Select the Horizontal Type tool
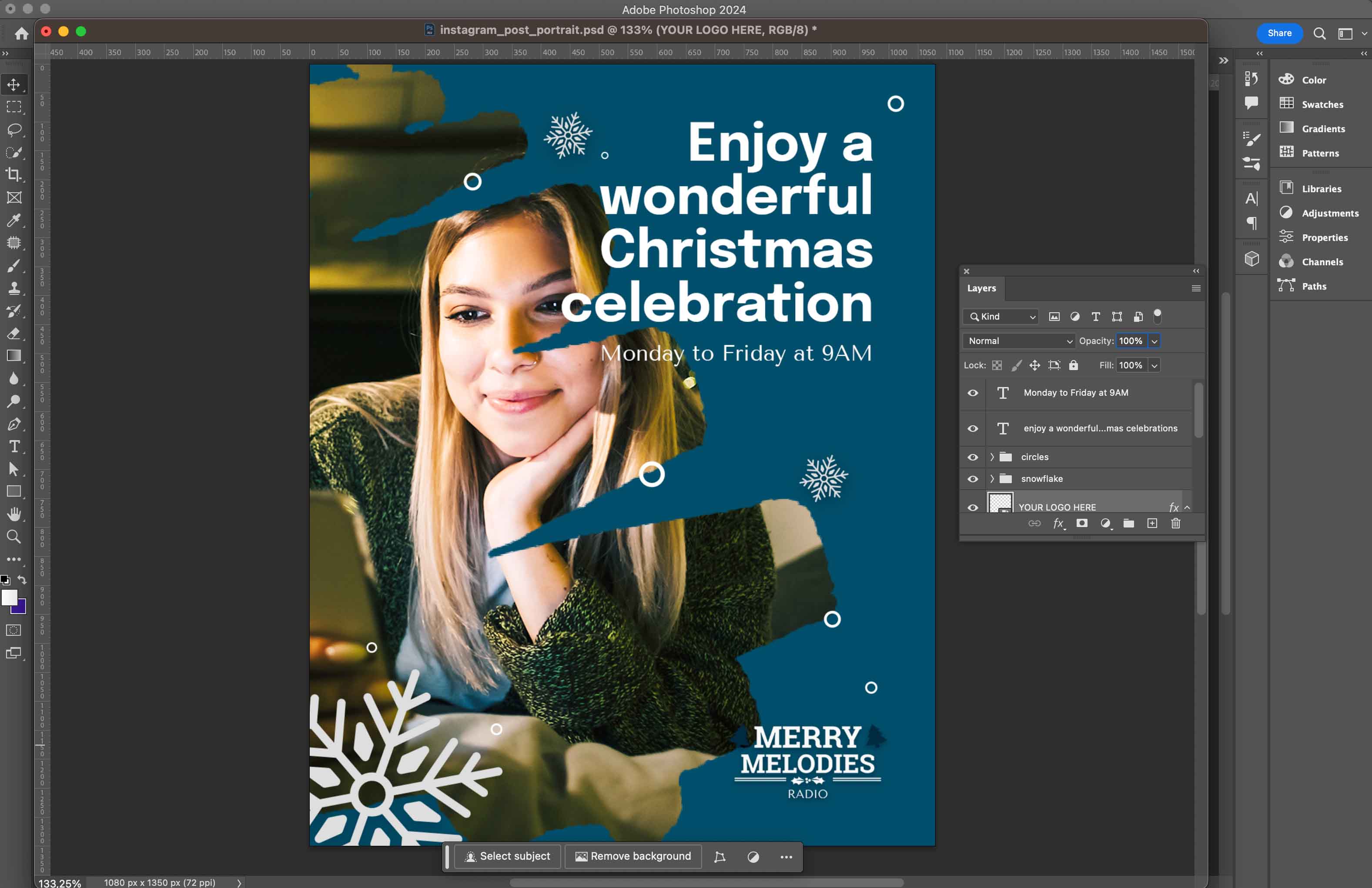 14,447
